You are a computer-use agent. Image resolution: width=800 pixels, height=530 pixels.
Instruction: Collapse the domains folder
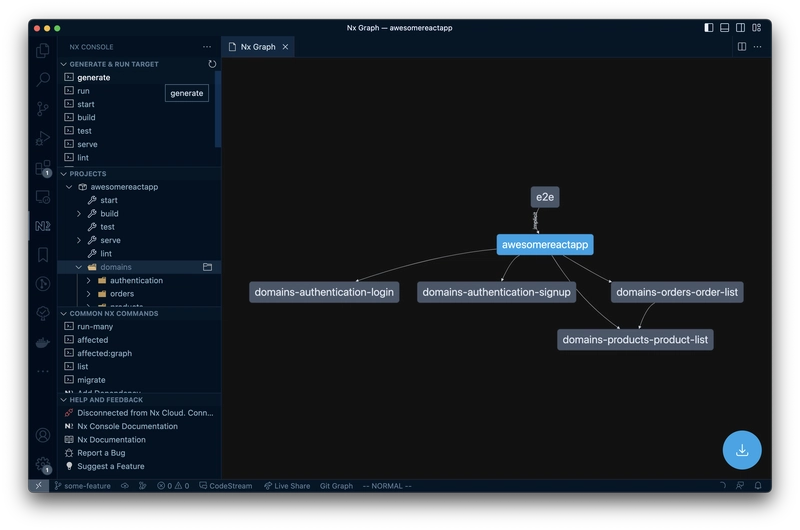click(79, 267)
